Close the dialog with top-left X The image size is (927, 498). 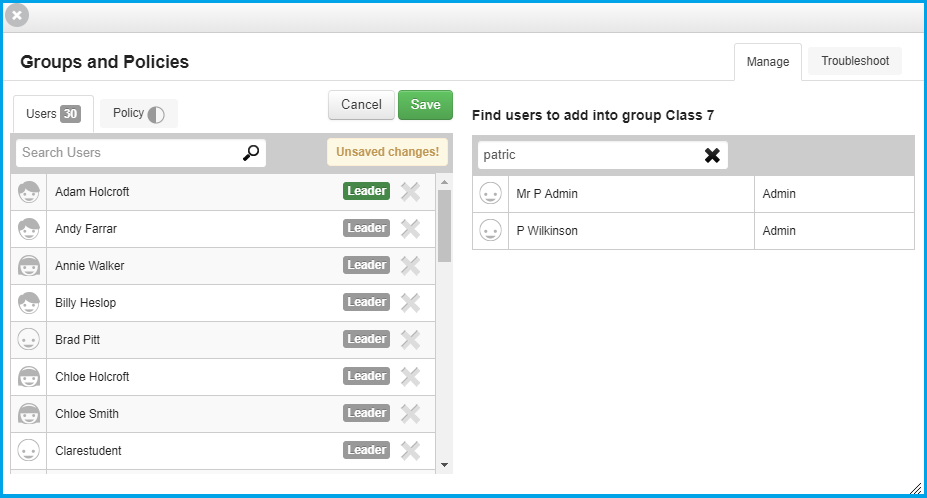tap(17, 15)
